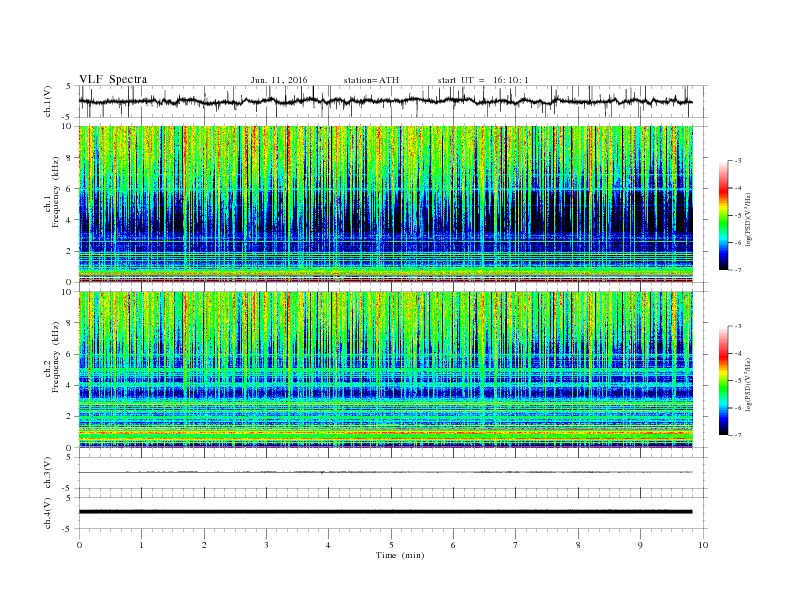Click the "Time (min)" x-axis label

(x=400, y=555)
